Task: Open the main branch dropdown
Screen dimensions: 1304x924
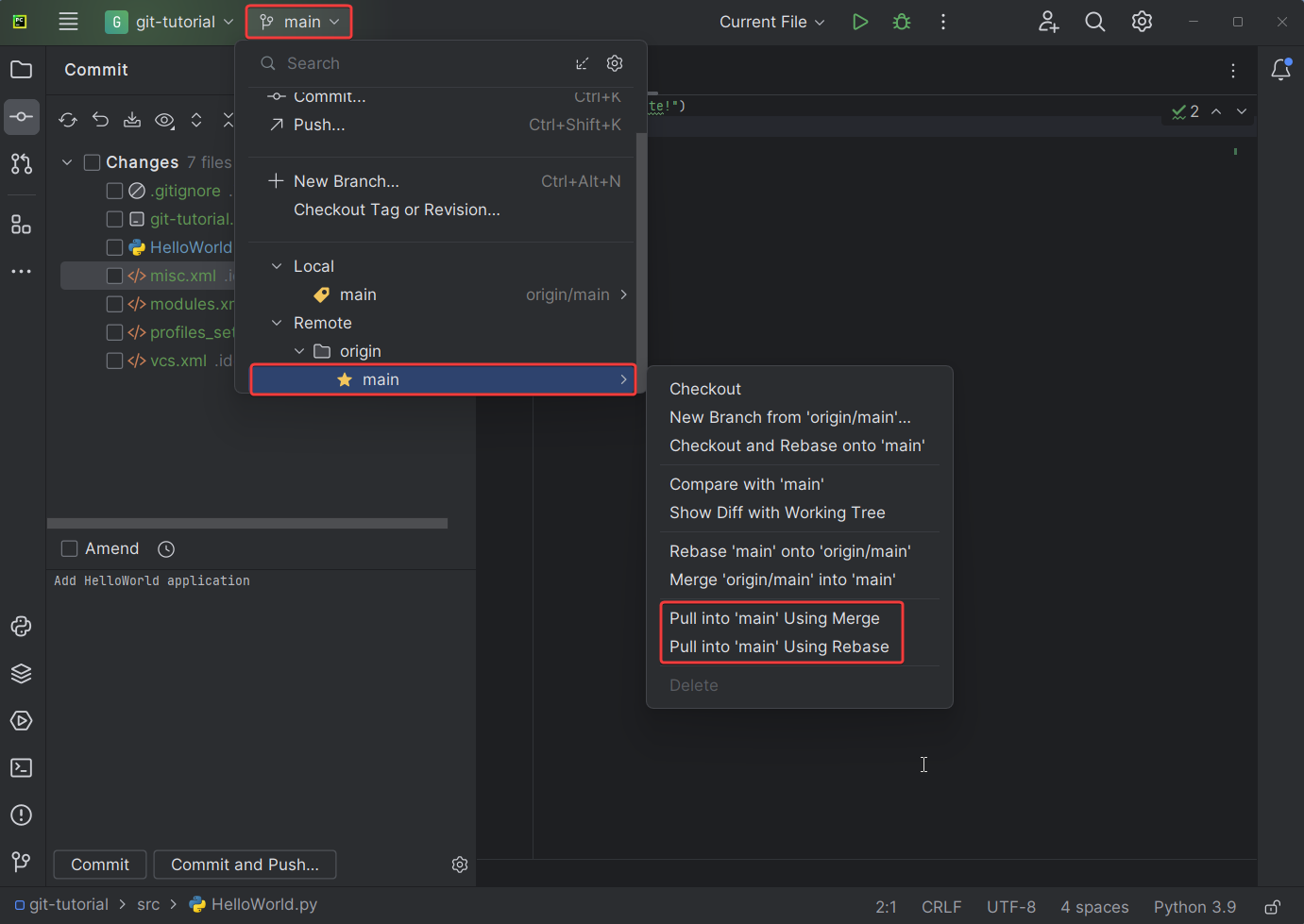Action: point(299,22)
